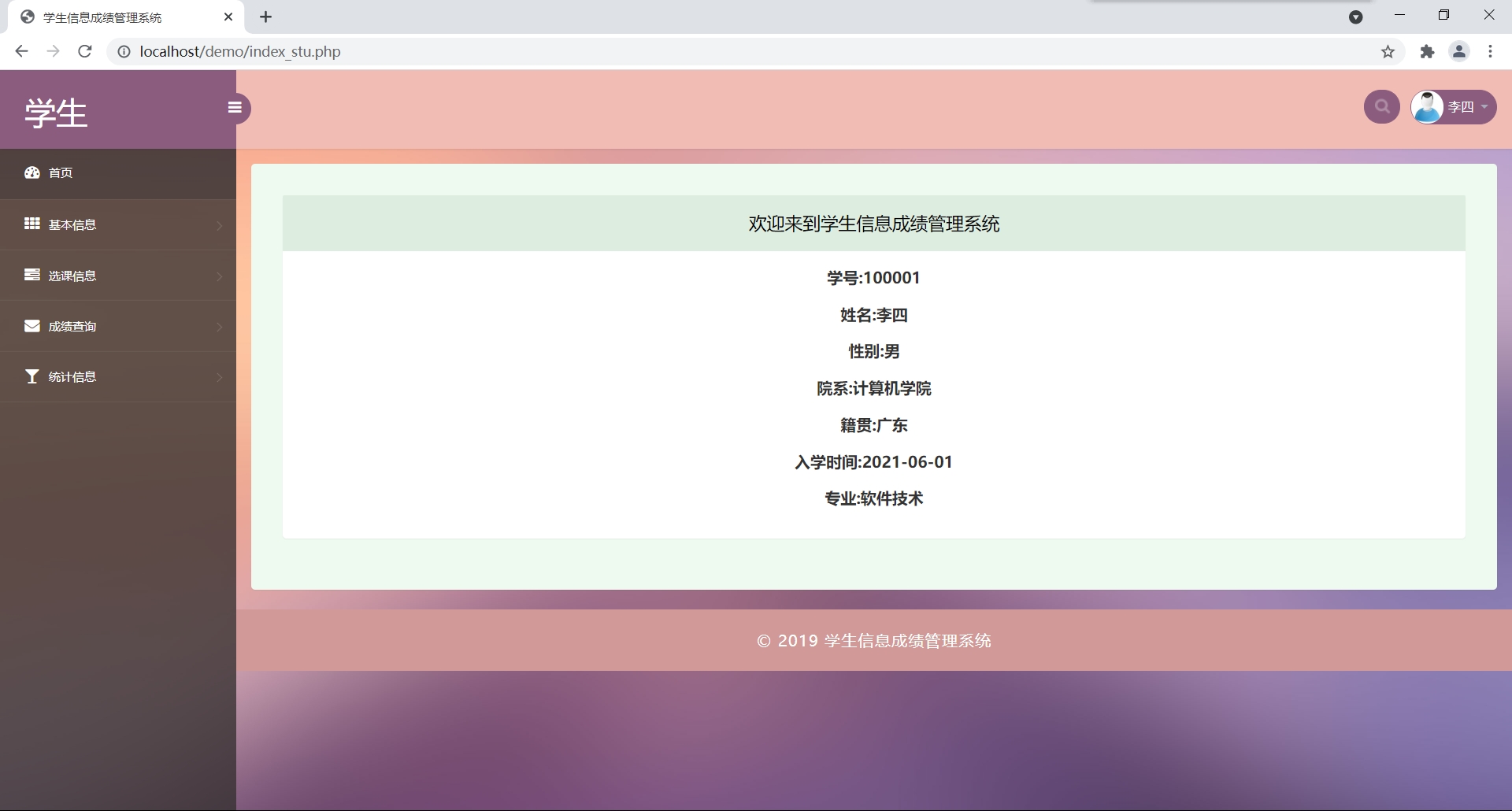Click the 首页 dashboard icon
1512x811 pixels.
[31, 173]
